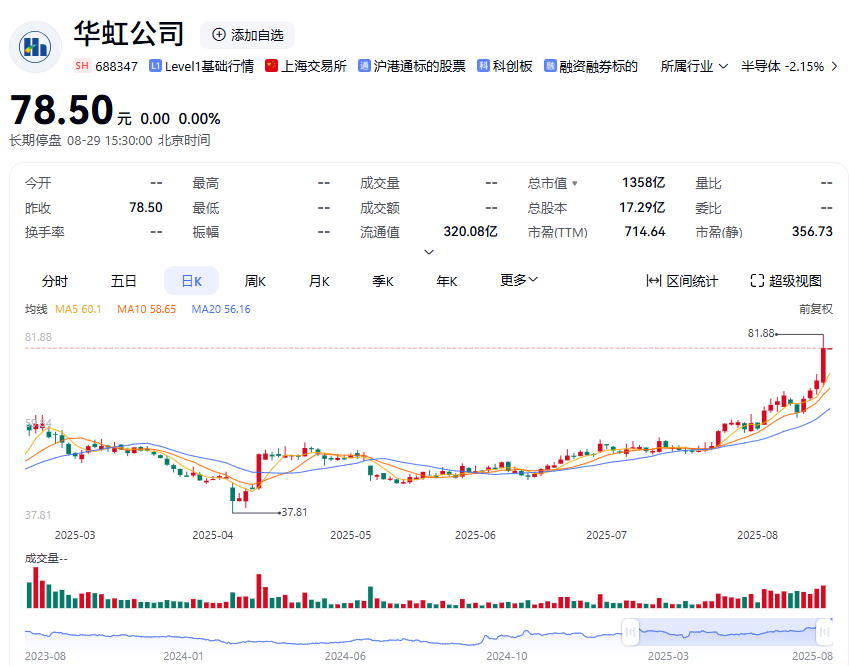849x666 pixels.
Task: Click the 市盈(TTM) value 714.64
Action: tap(645, 232)
